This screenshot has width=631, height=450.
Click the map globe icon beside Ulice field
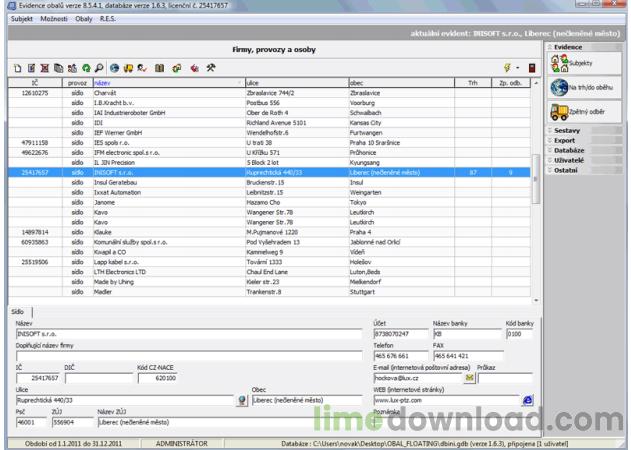coord(242,400)
